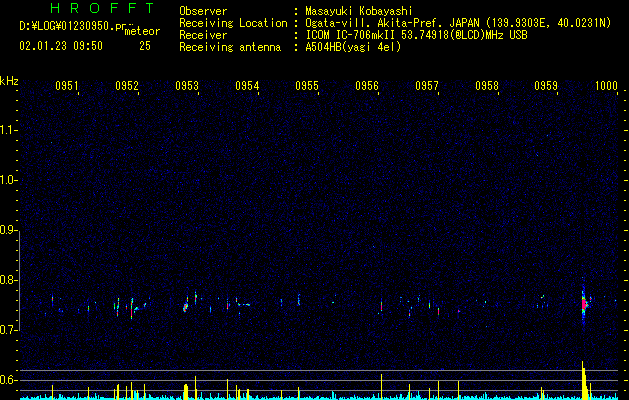Viewport: 629px width, 400px height.
Task: Click the HROFFT title text
Action: 102,8
